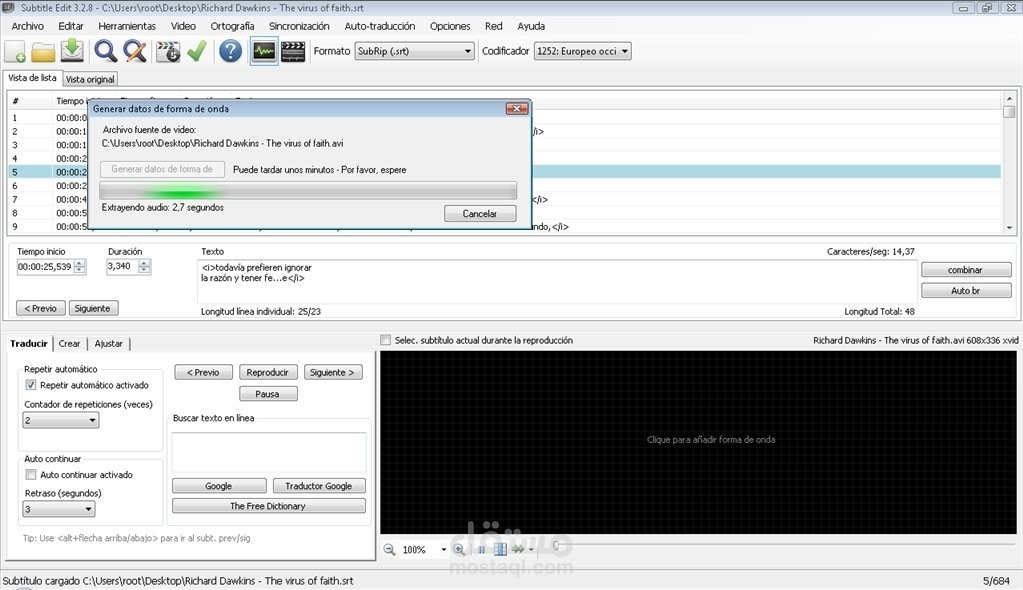Click the green double-arrow waveform icon
Screen dimensions: 1023x590
[x=518, y=550]
